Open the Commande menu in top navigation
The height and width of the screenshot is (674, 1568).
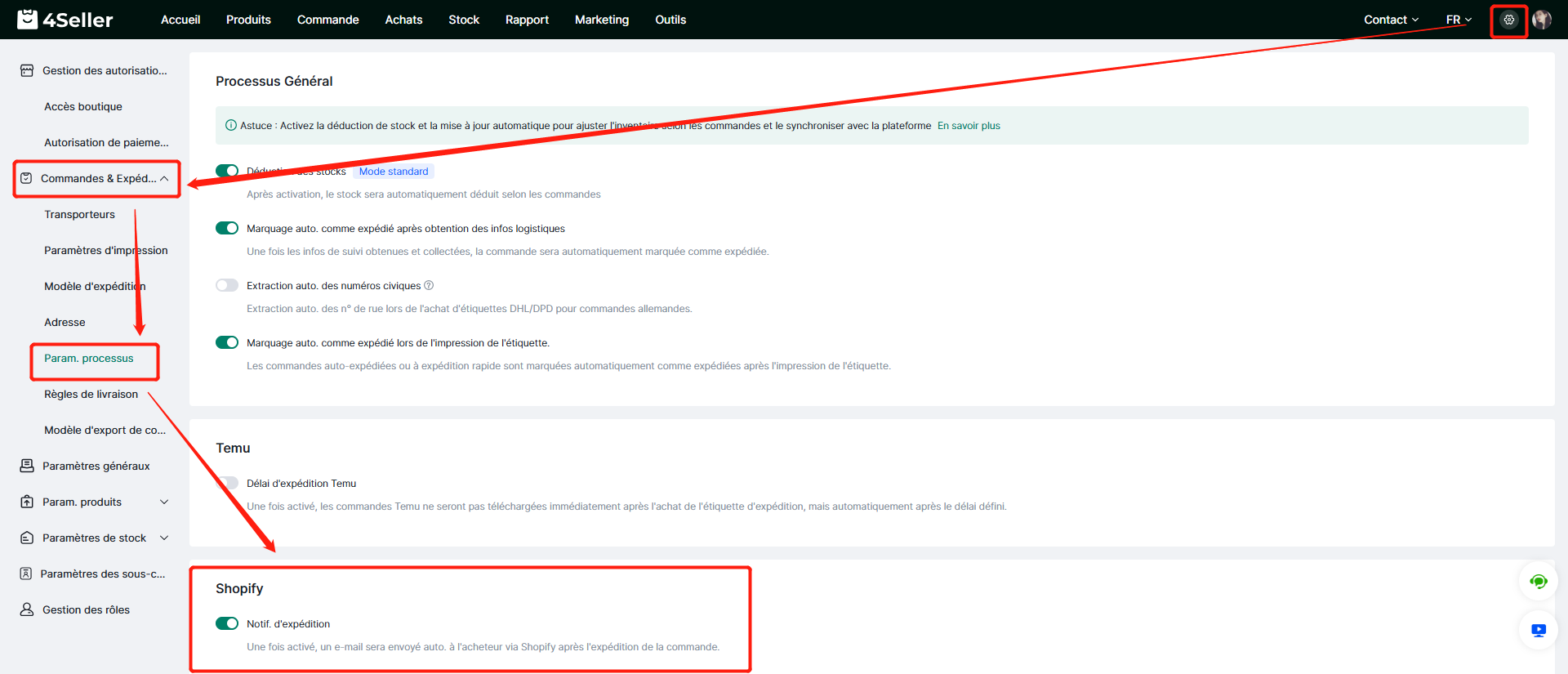[x=327, y=20]
